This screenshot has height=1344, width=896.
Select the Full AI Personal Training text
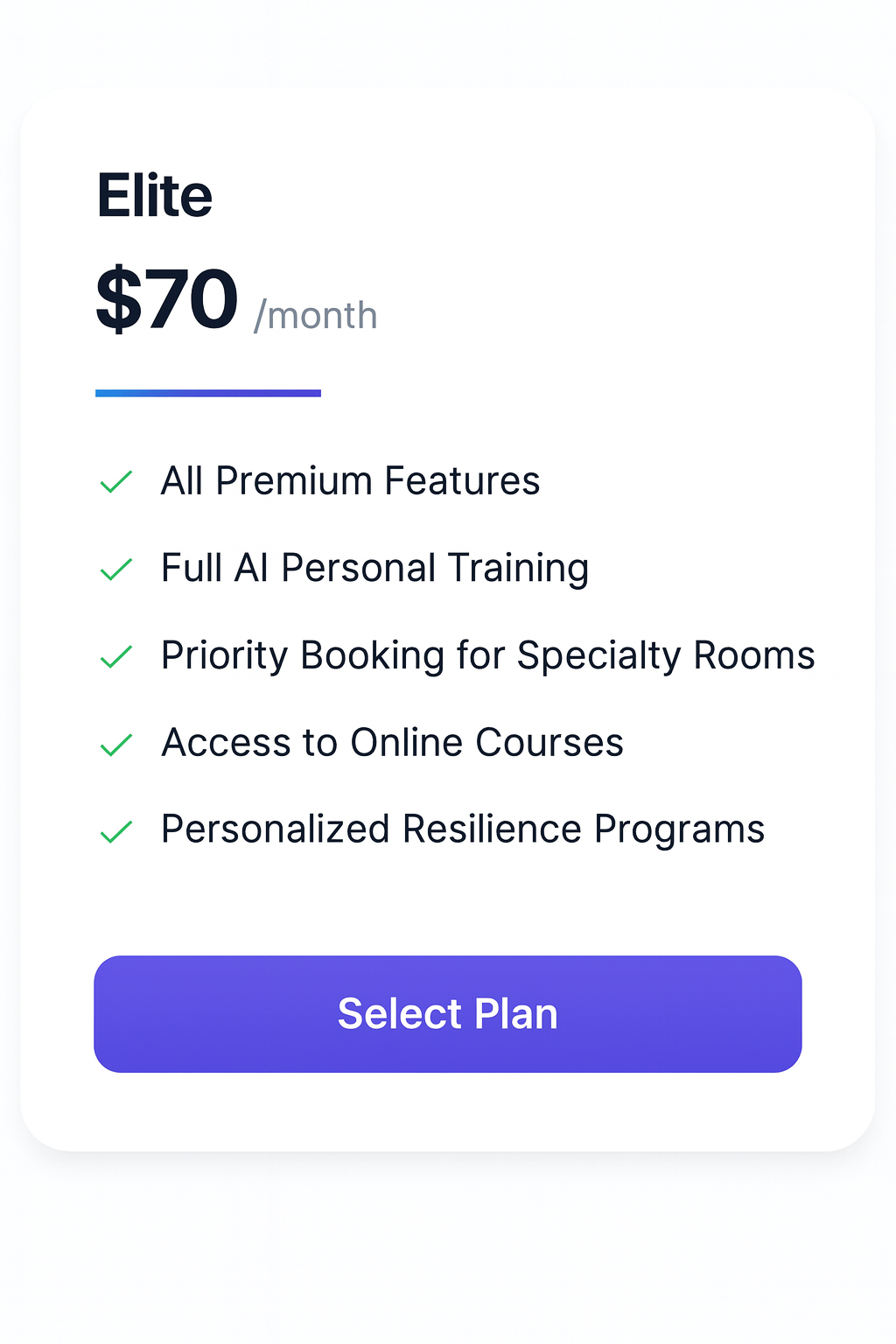click(374, 569)
